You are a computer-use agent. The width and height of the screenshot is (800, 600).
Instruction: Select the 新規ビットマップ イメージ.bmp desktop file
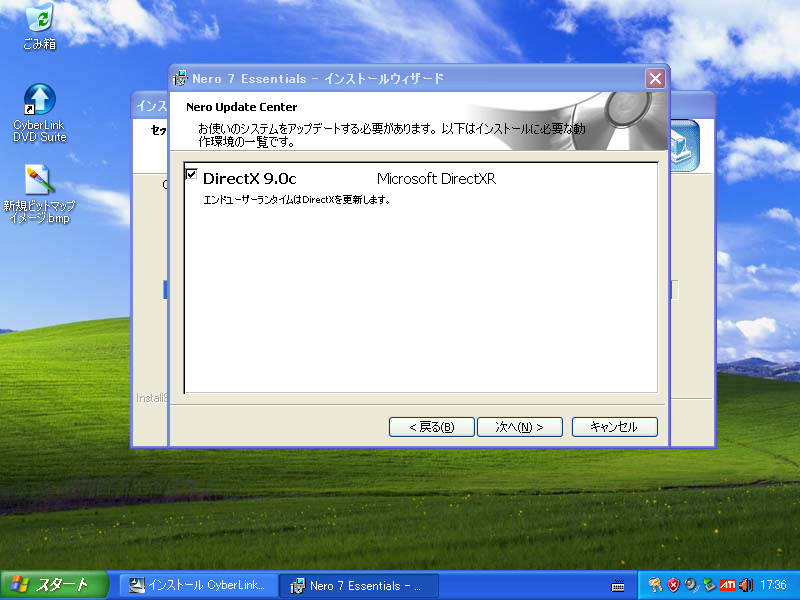(40, 194)
